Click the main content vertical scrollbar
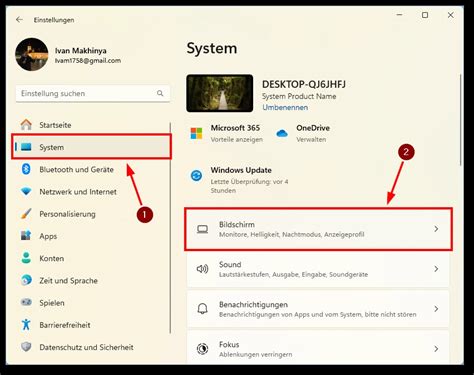The width and height of the screenshot is (474, 375). click(x=461, y=120)
